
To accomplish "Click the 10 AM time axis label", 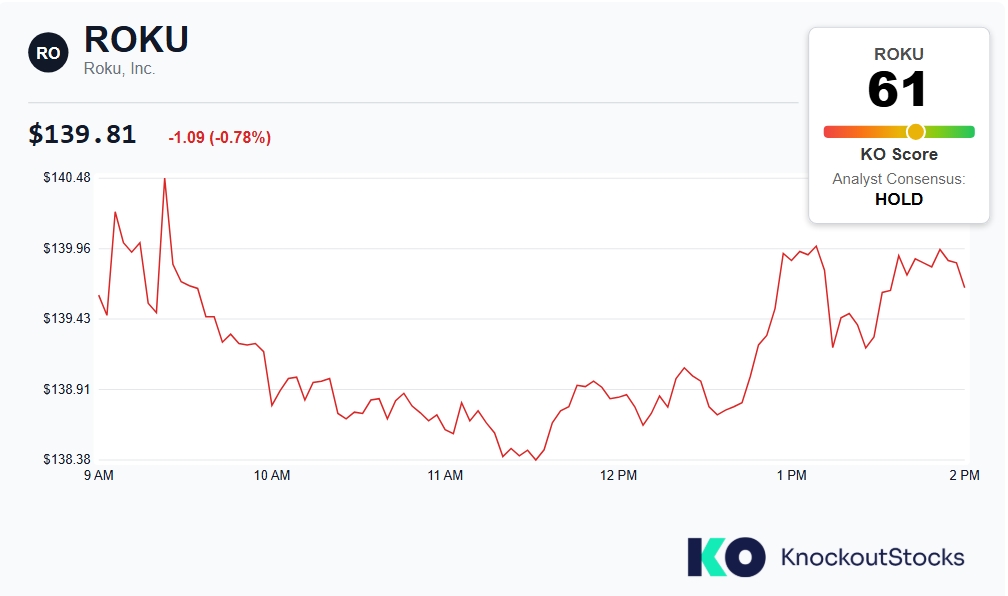I will (x=272, y=475).
